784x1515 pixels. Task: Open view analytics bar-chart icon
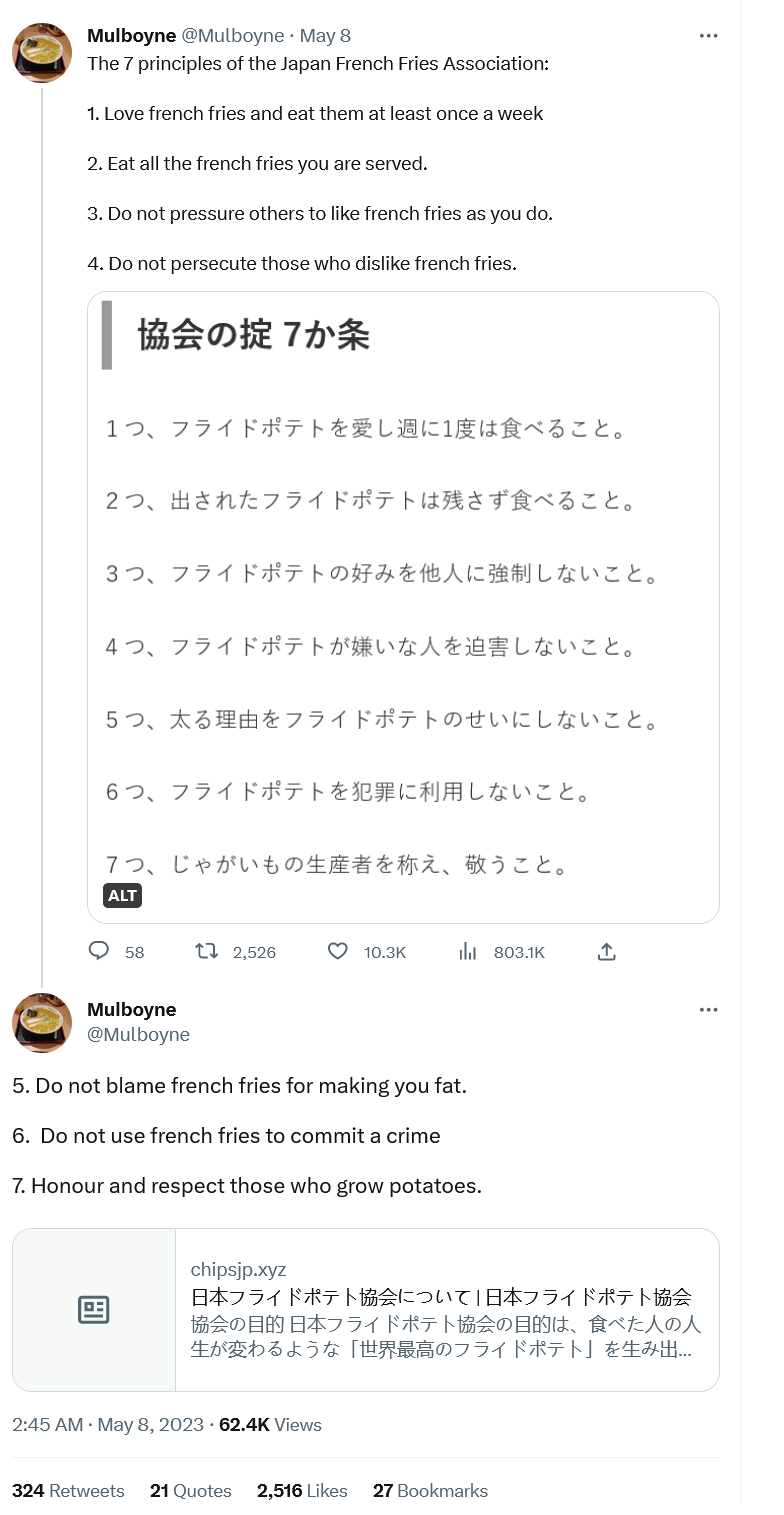468,951
